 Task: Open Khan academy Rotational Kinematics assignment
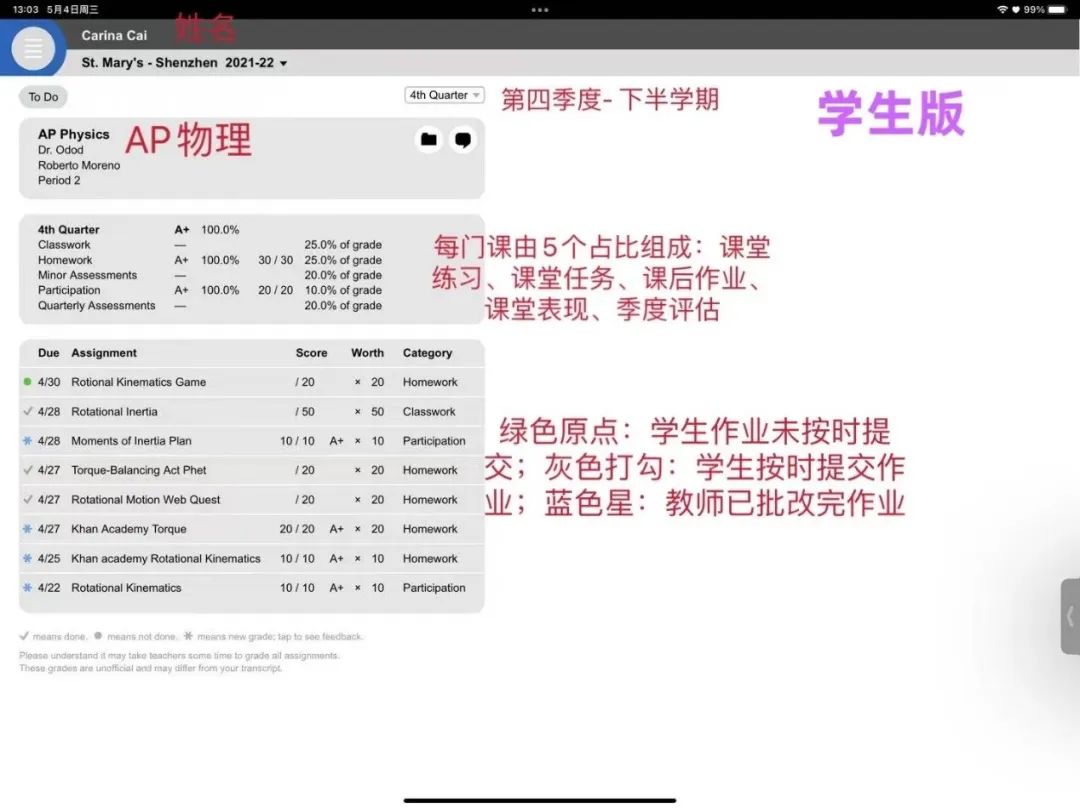[251, 558]
